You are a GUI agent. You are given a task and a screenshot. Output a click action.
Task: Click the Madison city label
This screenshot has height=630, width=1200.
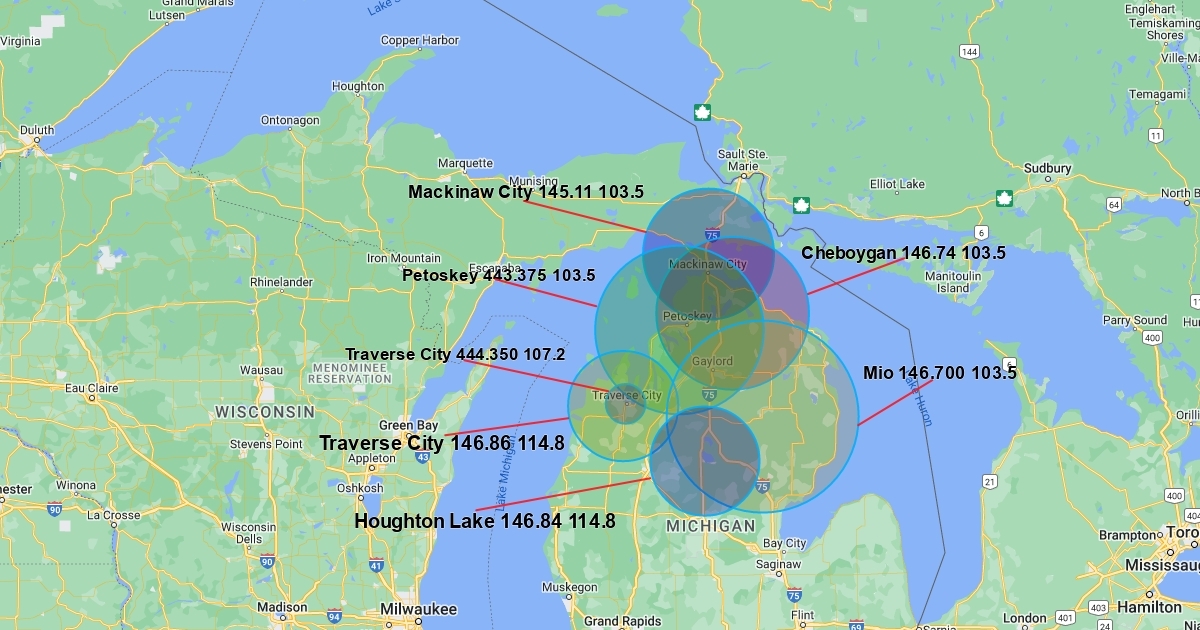[x=282, y=607]
